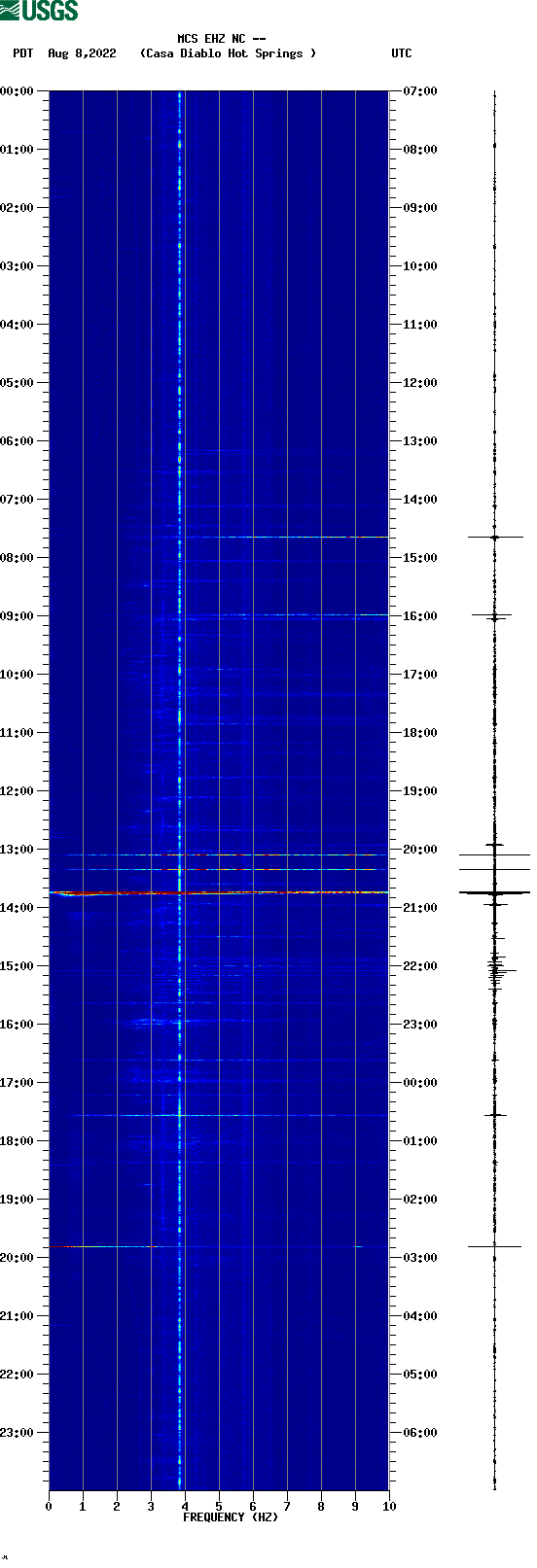This screenshot has width=537, height=1568.
Task: Click the 'PDT' timezone label
Action: 22,53
